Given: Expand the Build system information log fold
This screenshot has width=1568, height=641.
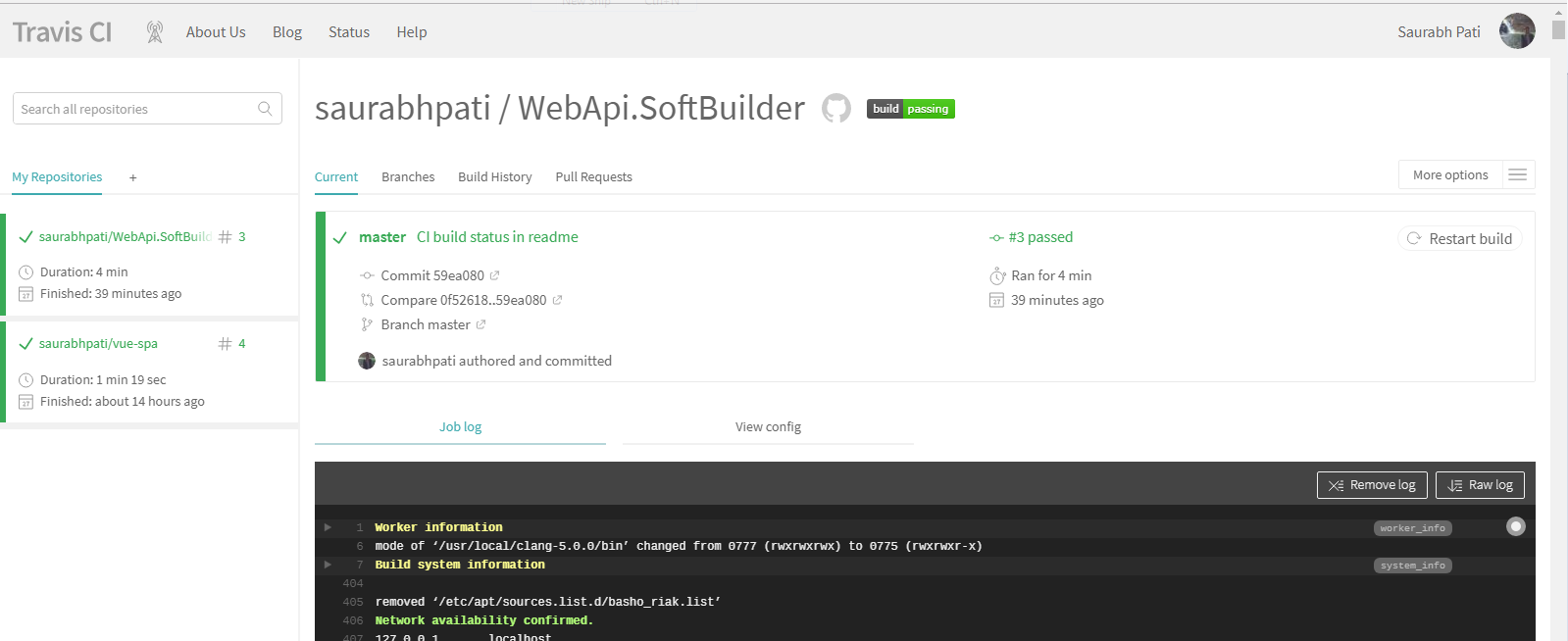Looking at the screenshot, I should click(x=329, y=565).
